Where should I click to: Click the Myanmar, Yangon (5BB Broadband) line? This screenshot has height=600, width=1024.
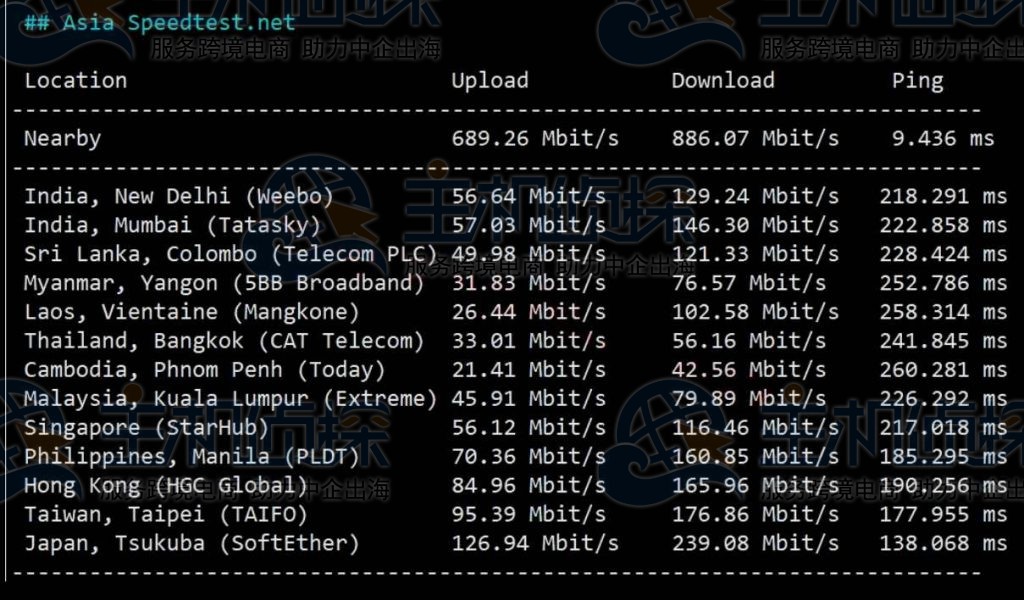(224, 284)
